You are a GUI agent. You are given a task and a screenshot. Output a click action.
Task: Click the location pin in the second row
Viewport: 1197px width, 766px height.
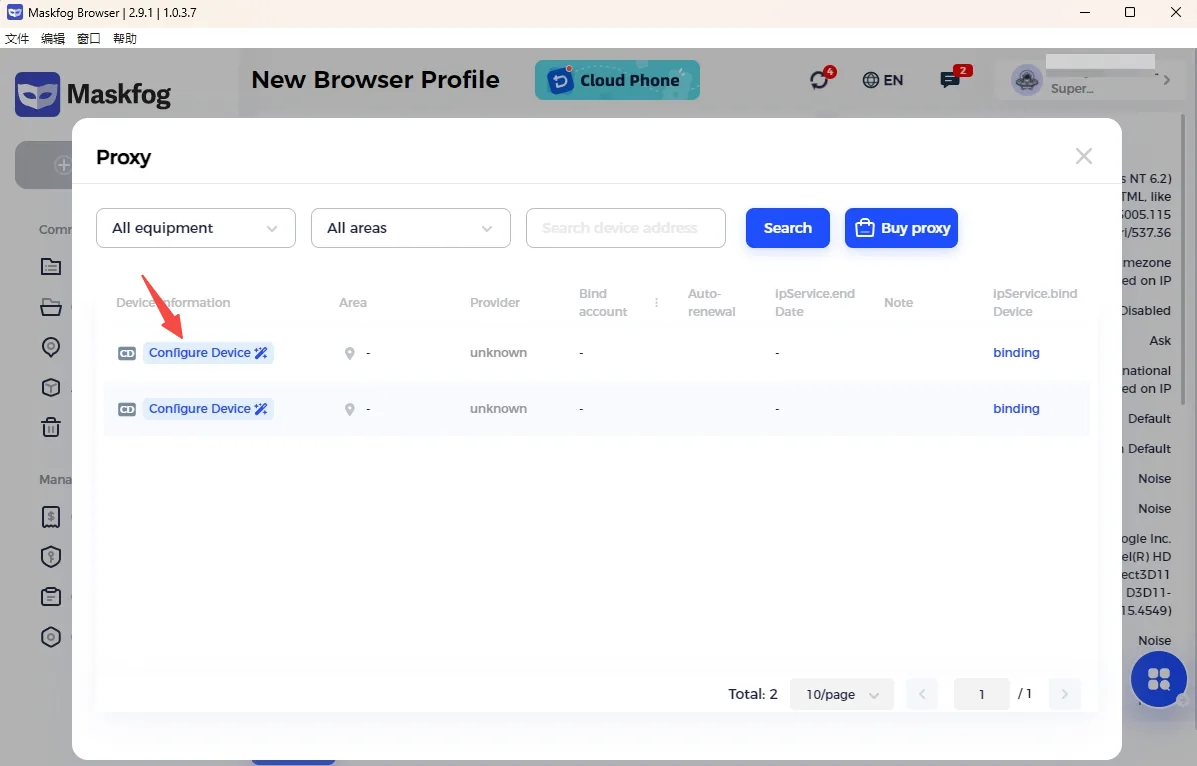[350, 409]
